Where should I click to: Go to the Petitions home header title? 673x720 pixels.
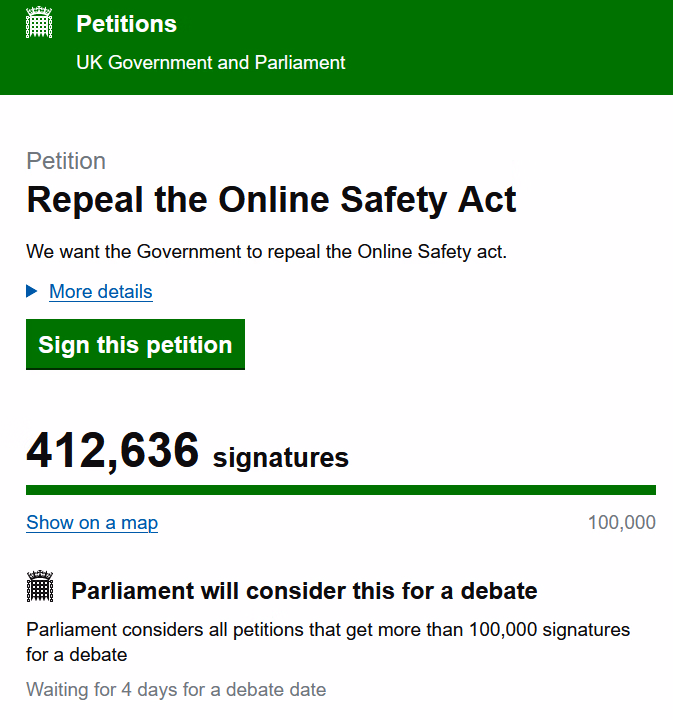pyautogui.click(x=126, y=24)
